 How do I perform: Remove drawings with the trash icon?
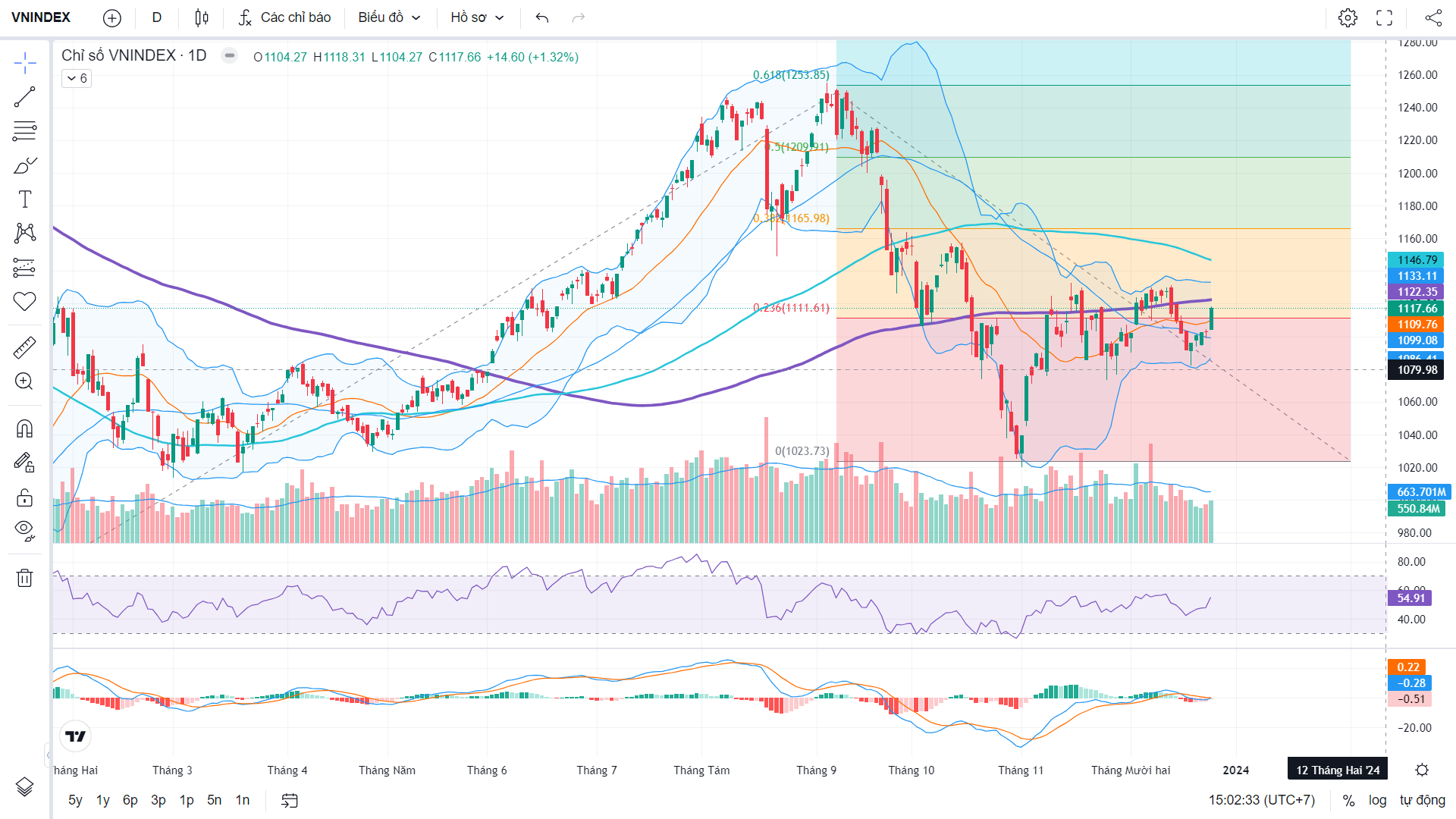pyautogui.click(x=24, y=578)
